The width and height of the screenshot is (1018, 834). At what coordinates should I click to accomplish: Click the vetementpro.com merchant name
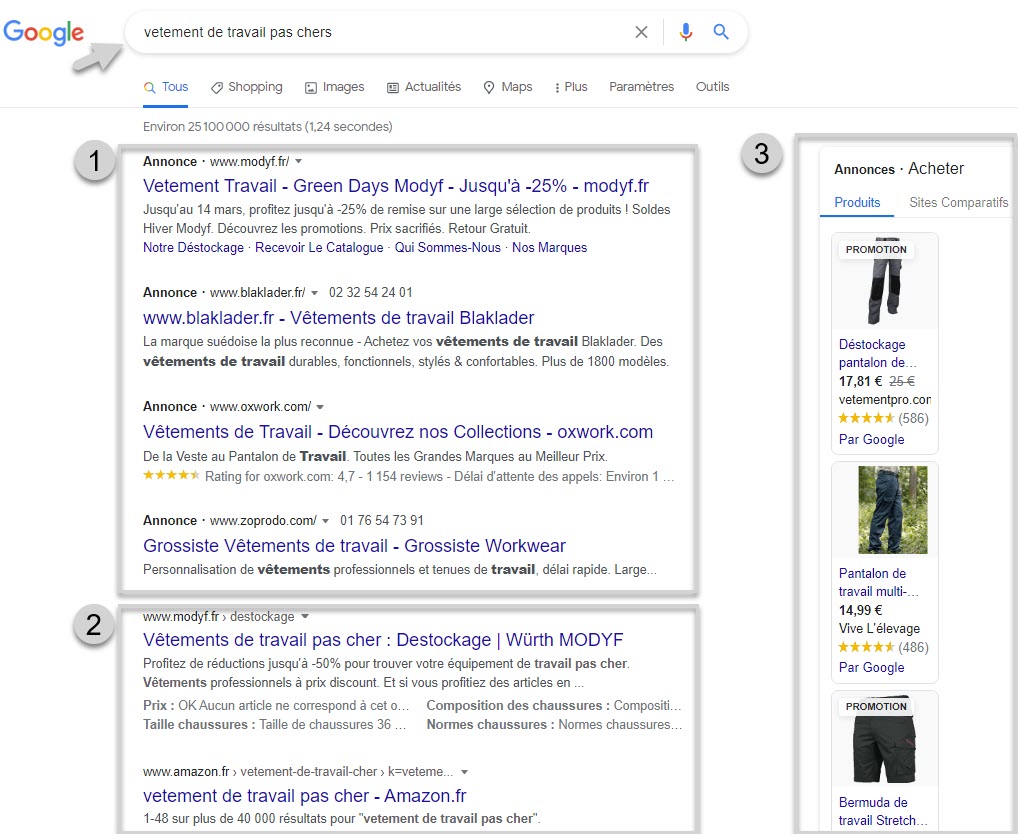click(885, 400)
